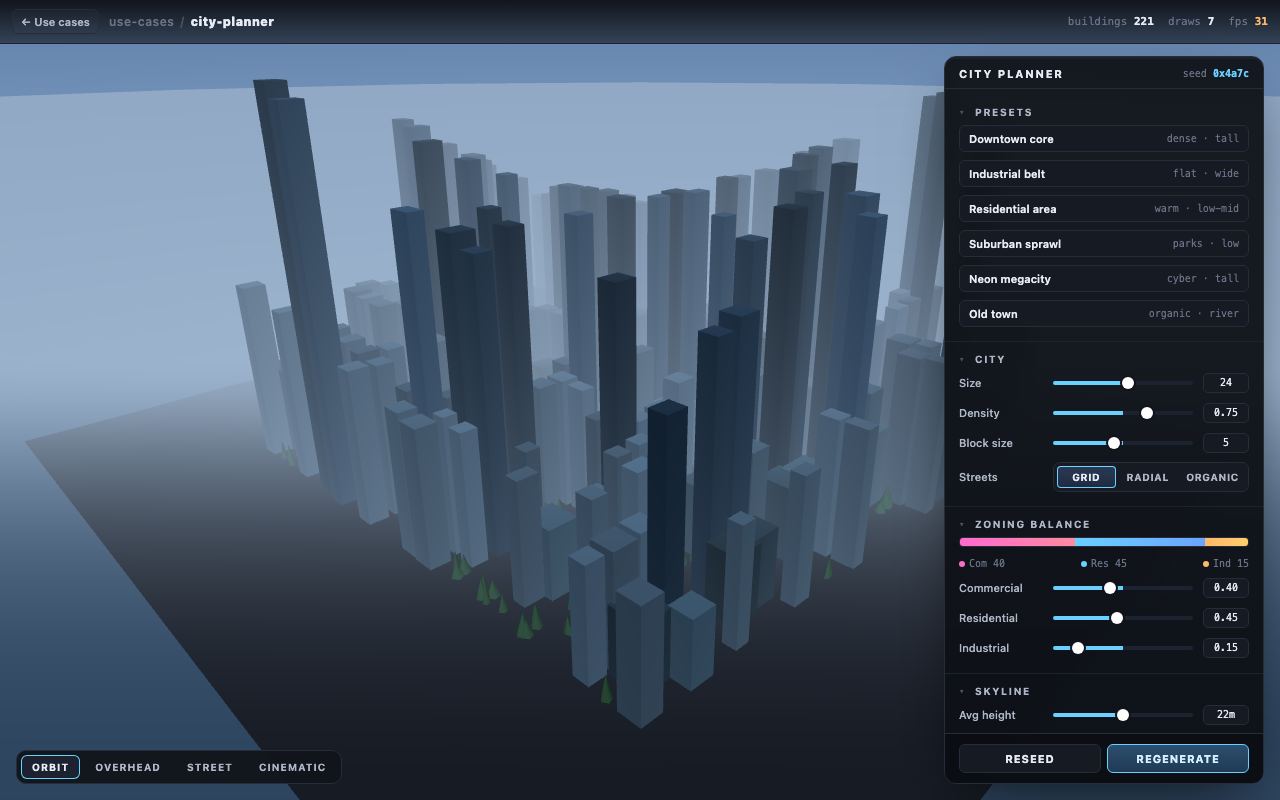Edit the Industrial value field 0.15
1280x800 pixels.
[x=1226, y=648]
